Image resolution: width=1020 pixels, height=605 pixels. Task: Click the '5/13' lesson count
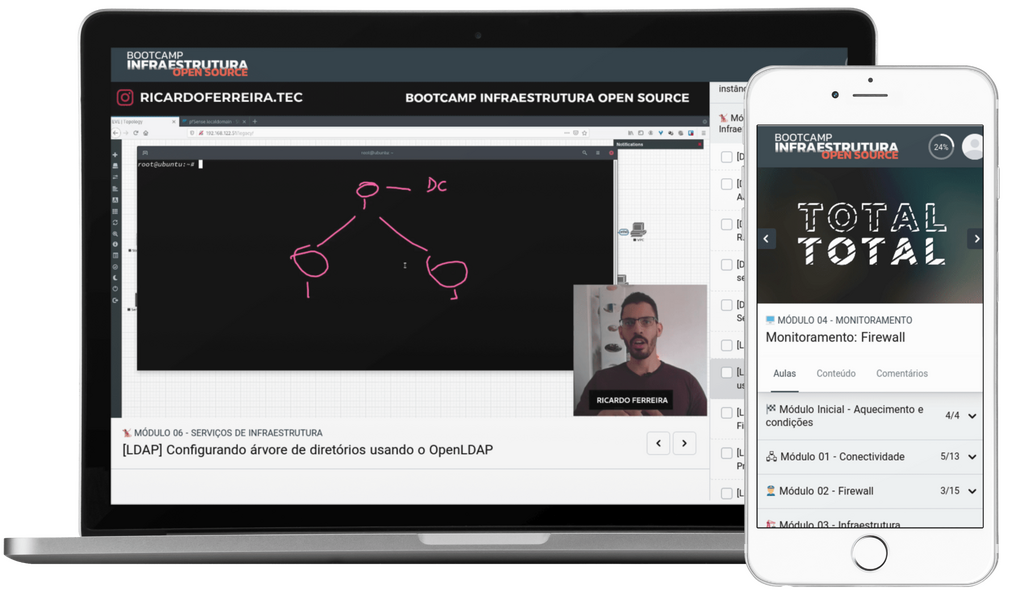tap(950, 457)
